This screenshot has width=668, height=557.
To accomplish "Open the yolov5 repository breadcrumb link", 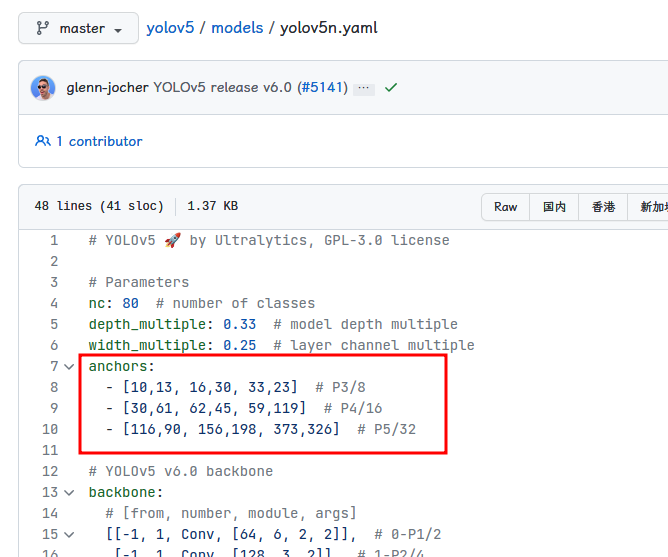I will 170,28.
